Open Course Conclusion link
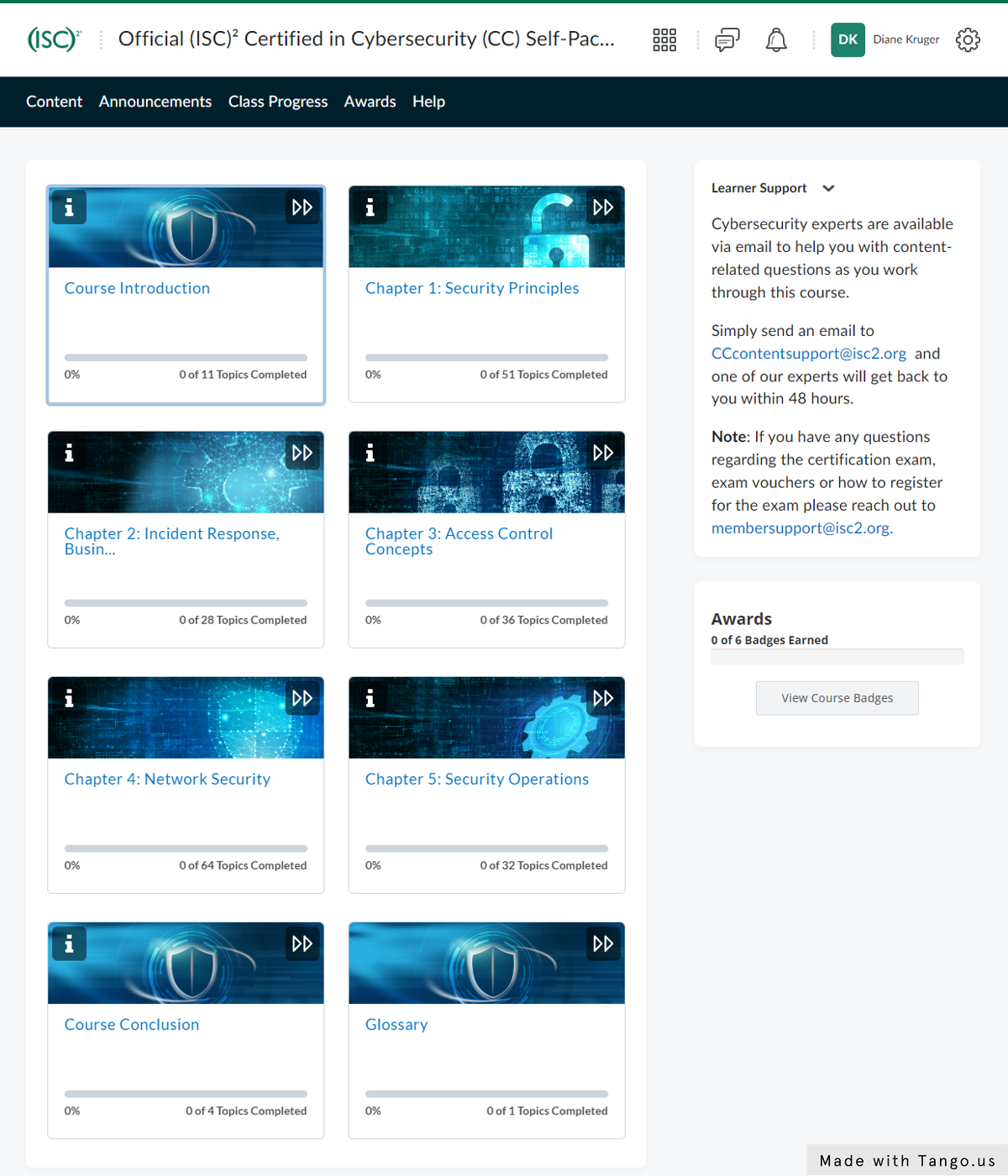Screen dimensions: 1008x1176 132,1025
